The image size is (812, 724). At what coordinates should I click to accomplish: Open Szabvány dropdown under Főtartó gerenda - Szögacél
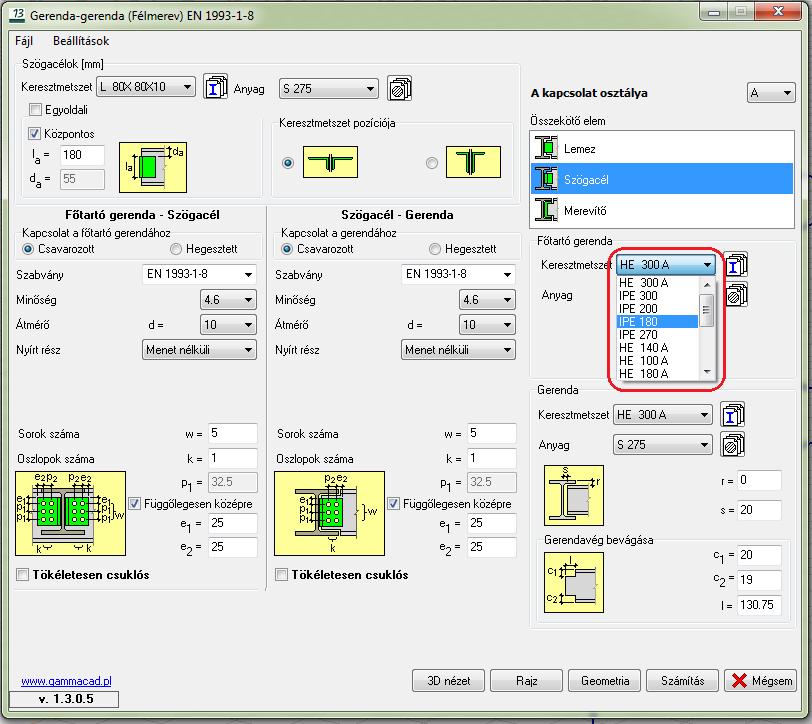199,274
